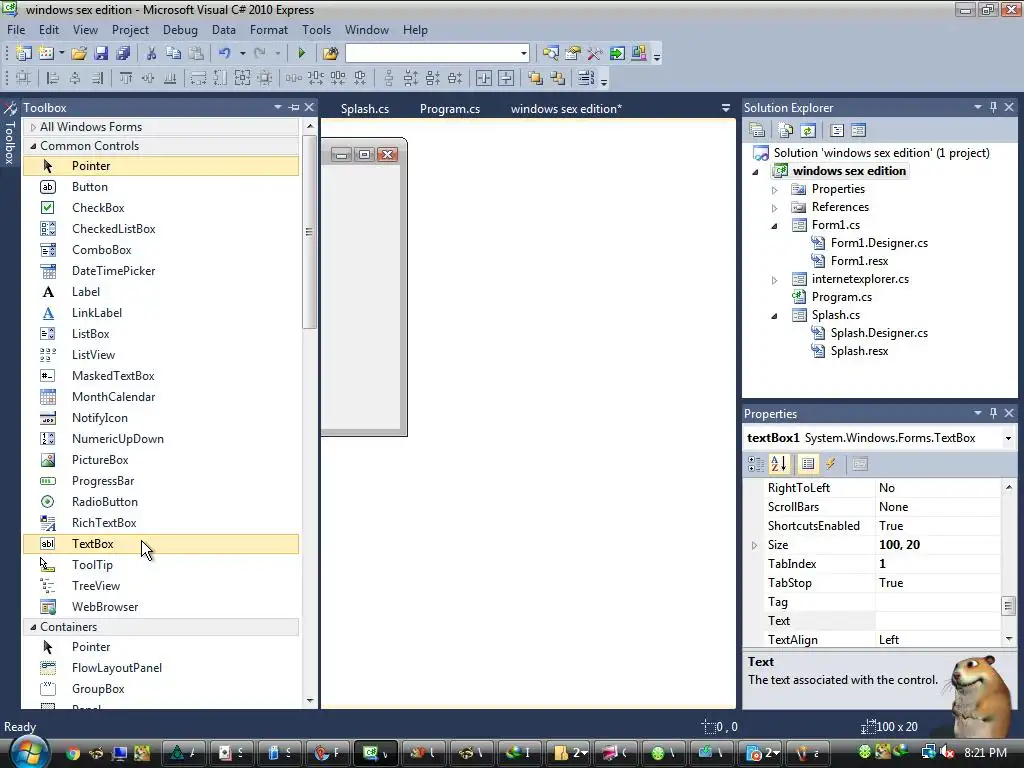Expand the References node in Solution Explorer
This screenshot has height=768, width=1024.
(775, 208)
